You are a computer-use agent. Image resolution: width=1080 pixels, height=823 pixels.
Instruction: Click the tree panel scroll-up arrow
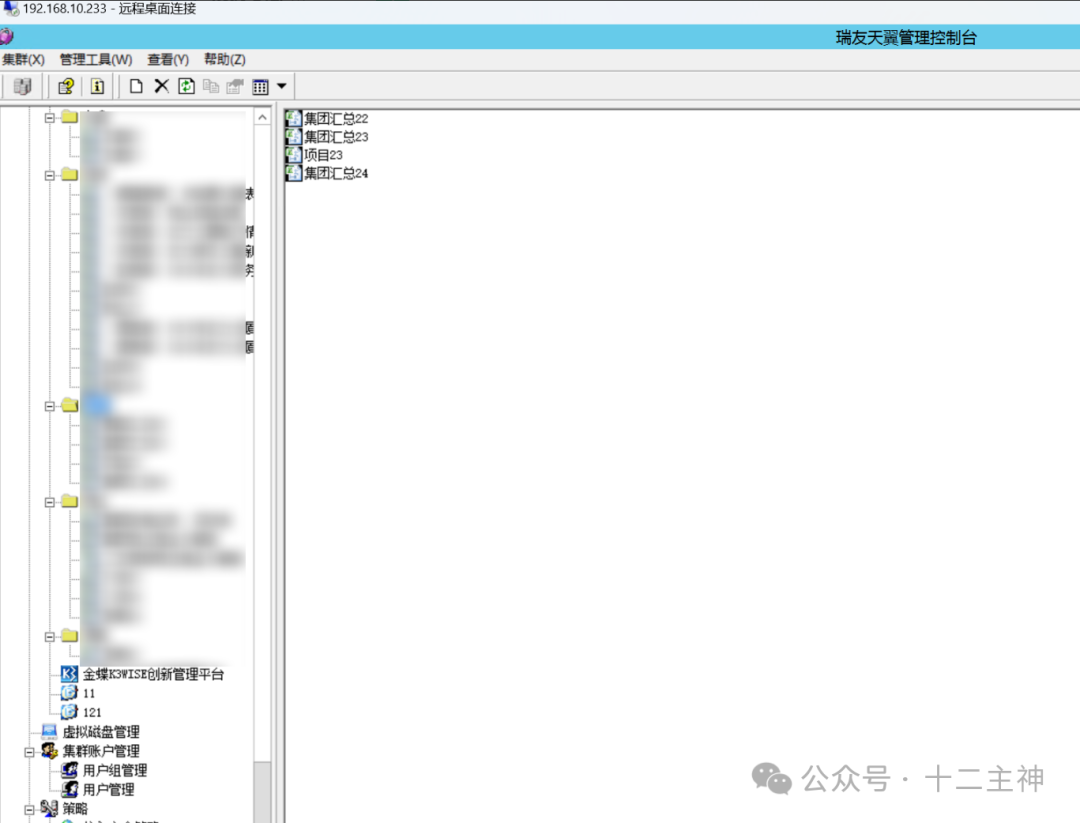coord(262,118)
